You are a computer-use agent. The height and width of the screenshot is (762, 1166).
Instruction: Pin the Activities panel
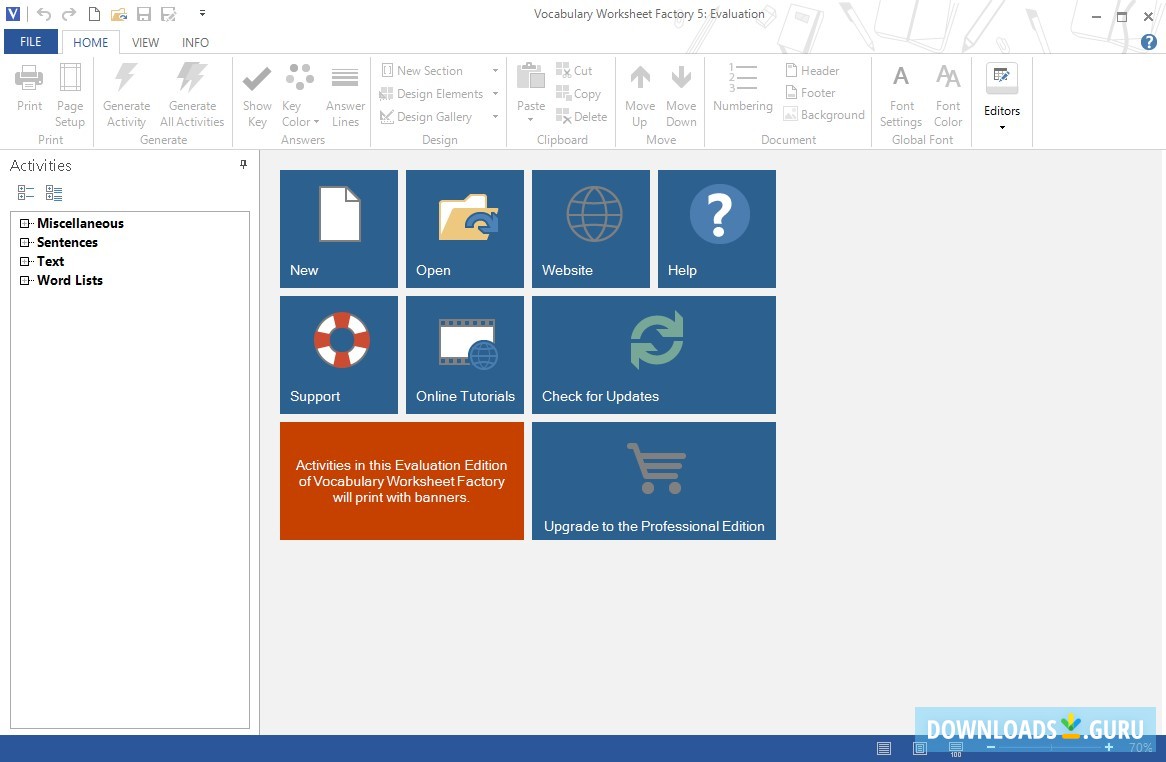pos(243,164)
